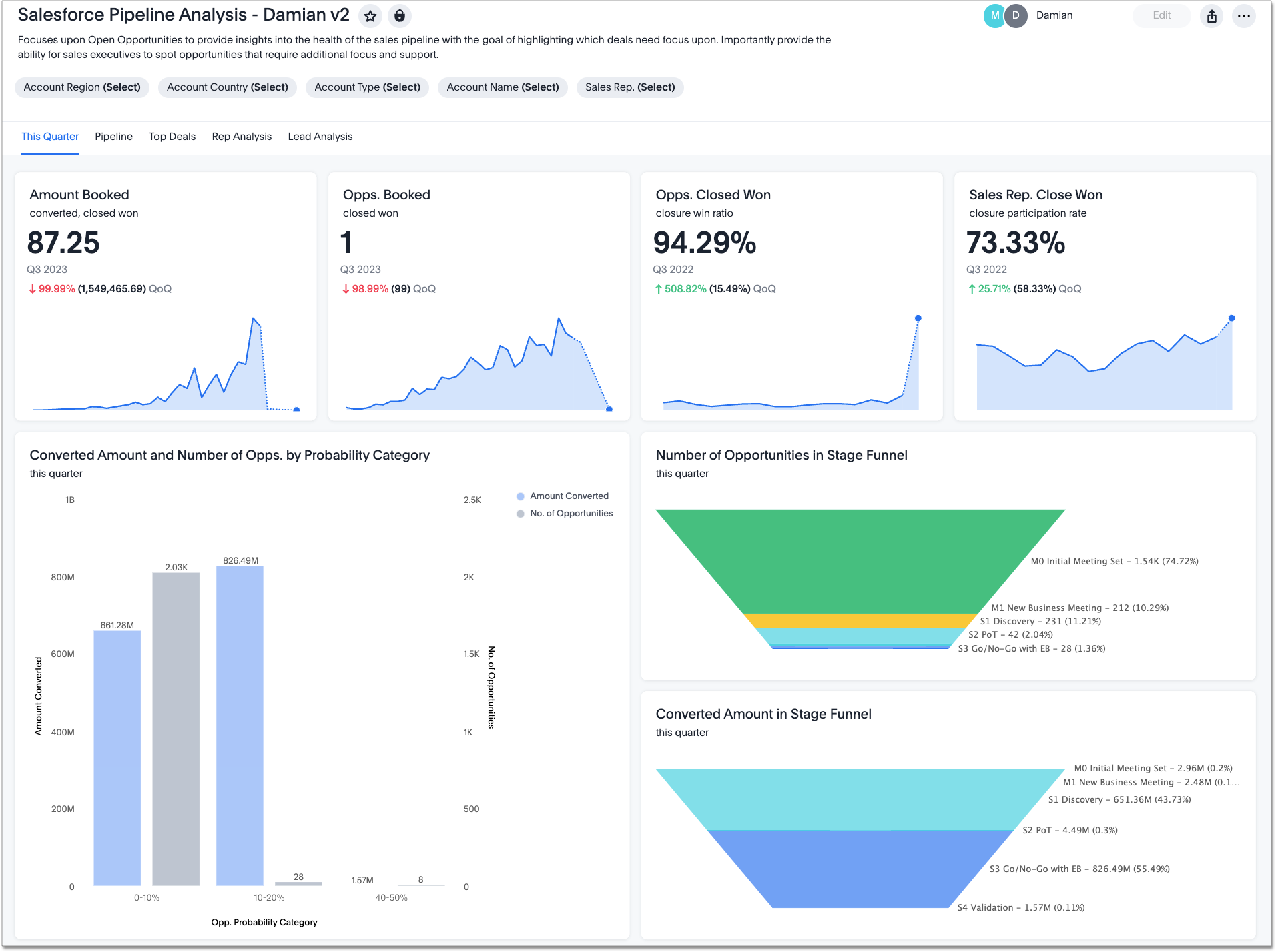
Task: Open the Account Name filter
Action: click(503, 87)
